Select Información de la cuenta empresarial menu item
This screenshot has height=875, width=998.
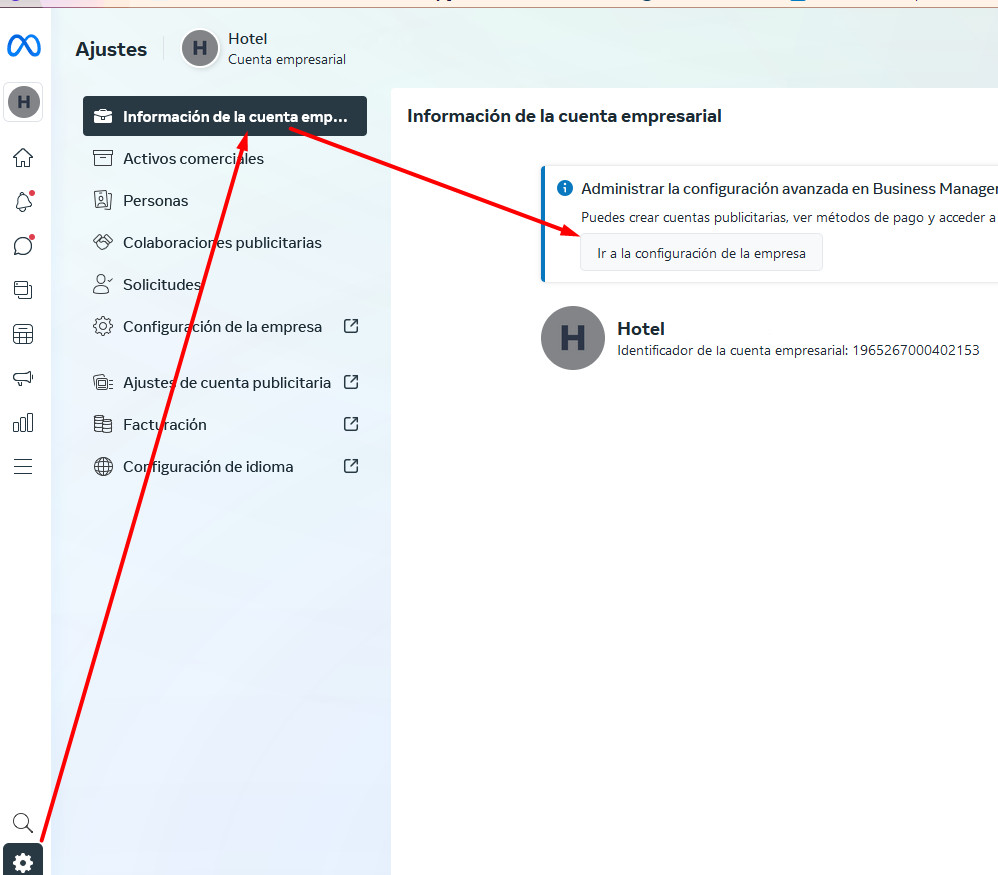click(x=225, y=116)
